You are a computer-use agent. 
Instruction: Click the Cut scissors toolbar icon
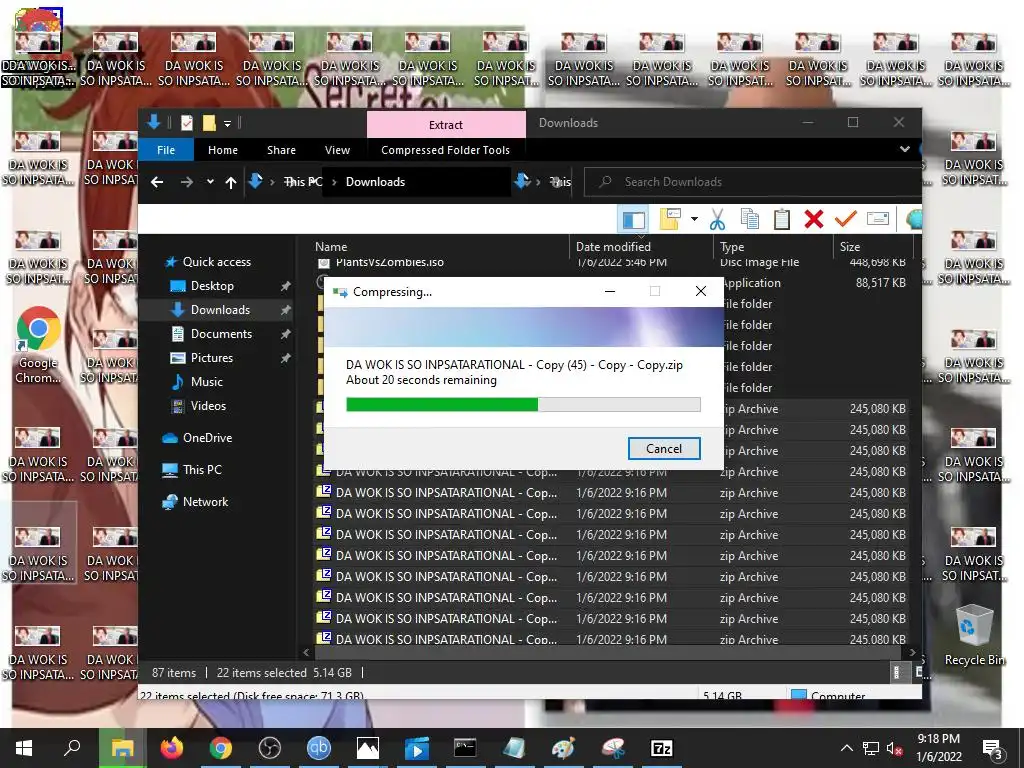coord(717,219)
